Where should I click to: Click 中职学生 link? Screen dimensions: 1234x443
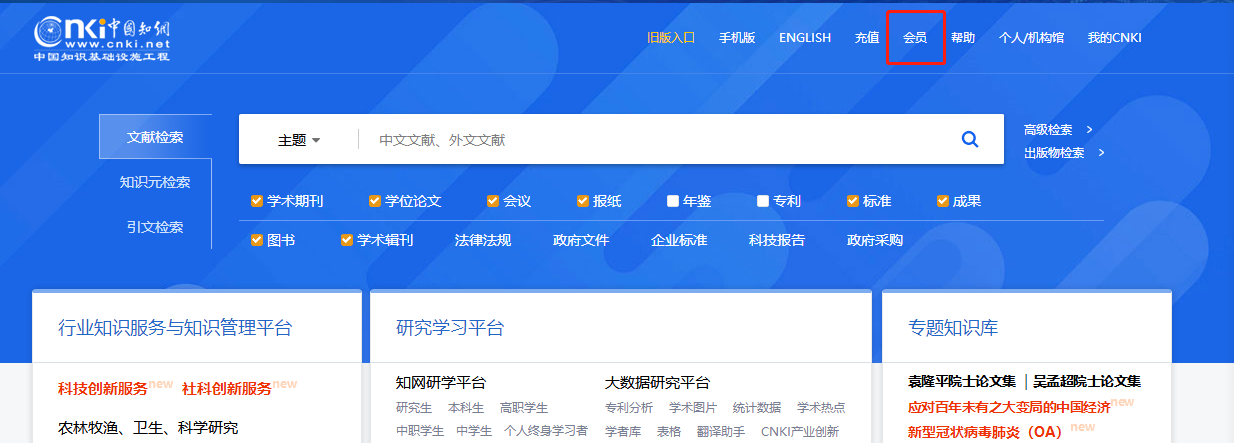(420, 431)
